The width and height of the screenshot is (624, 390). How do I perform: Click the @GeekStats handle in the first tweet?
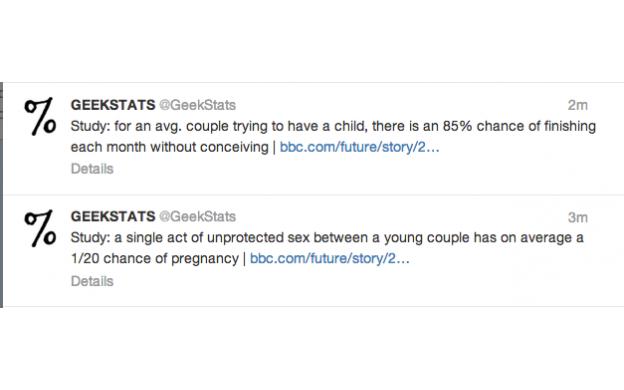[197, 105]
